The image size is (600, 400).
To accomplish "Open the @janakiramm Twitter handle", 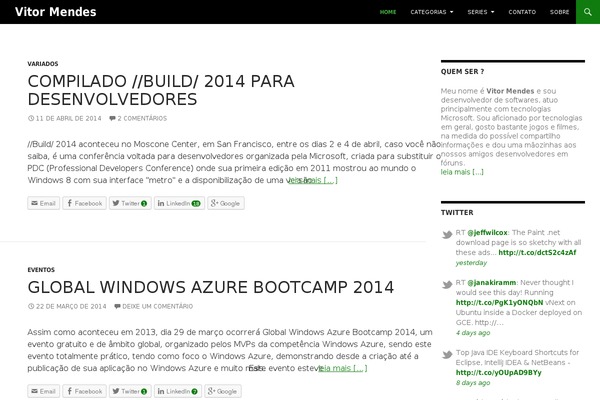I will 492,282.
